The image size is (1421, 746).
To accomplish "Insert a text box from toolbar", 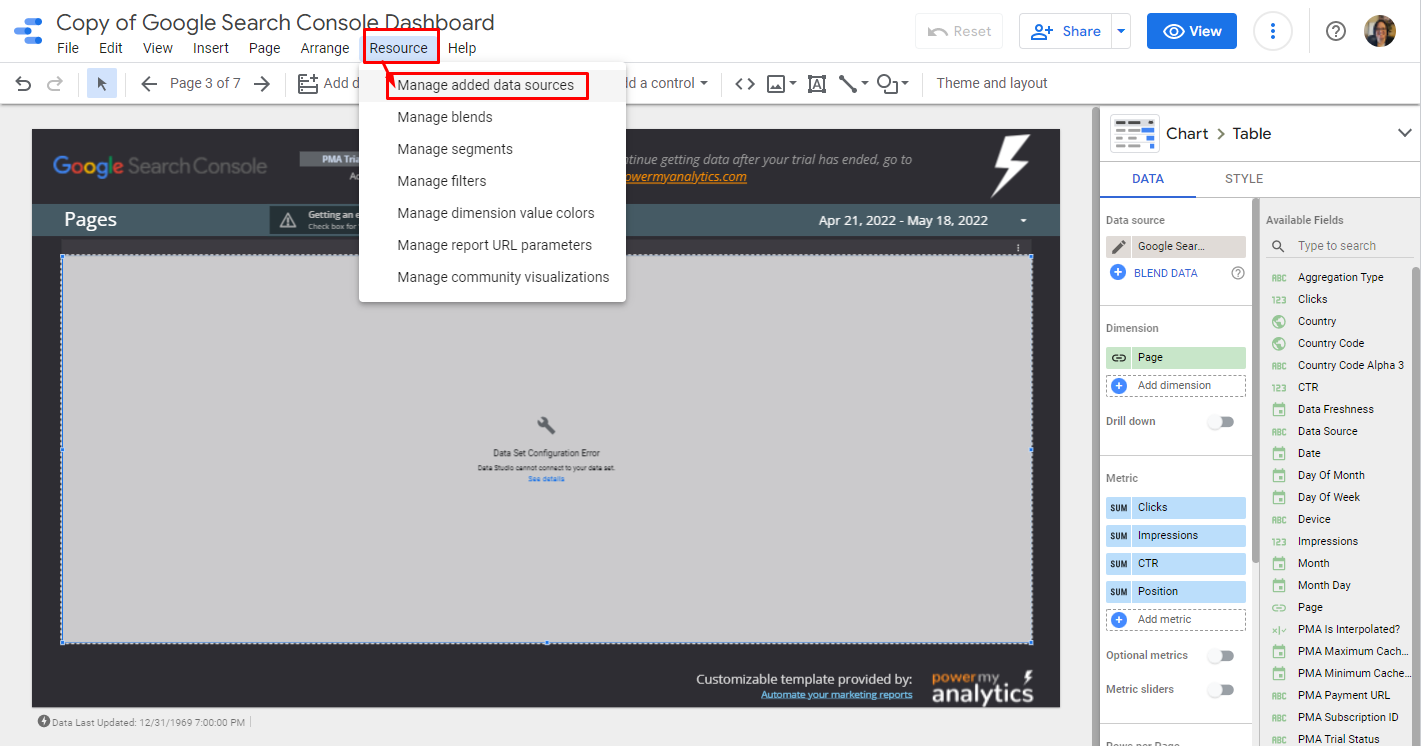I will point(816,84).
